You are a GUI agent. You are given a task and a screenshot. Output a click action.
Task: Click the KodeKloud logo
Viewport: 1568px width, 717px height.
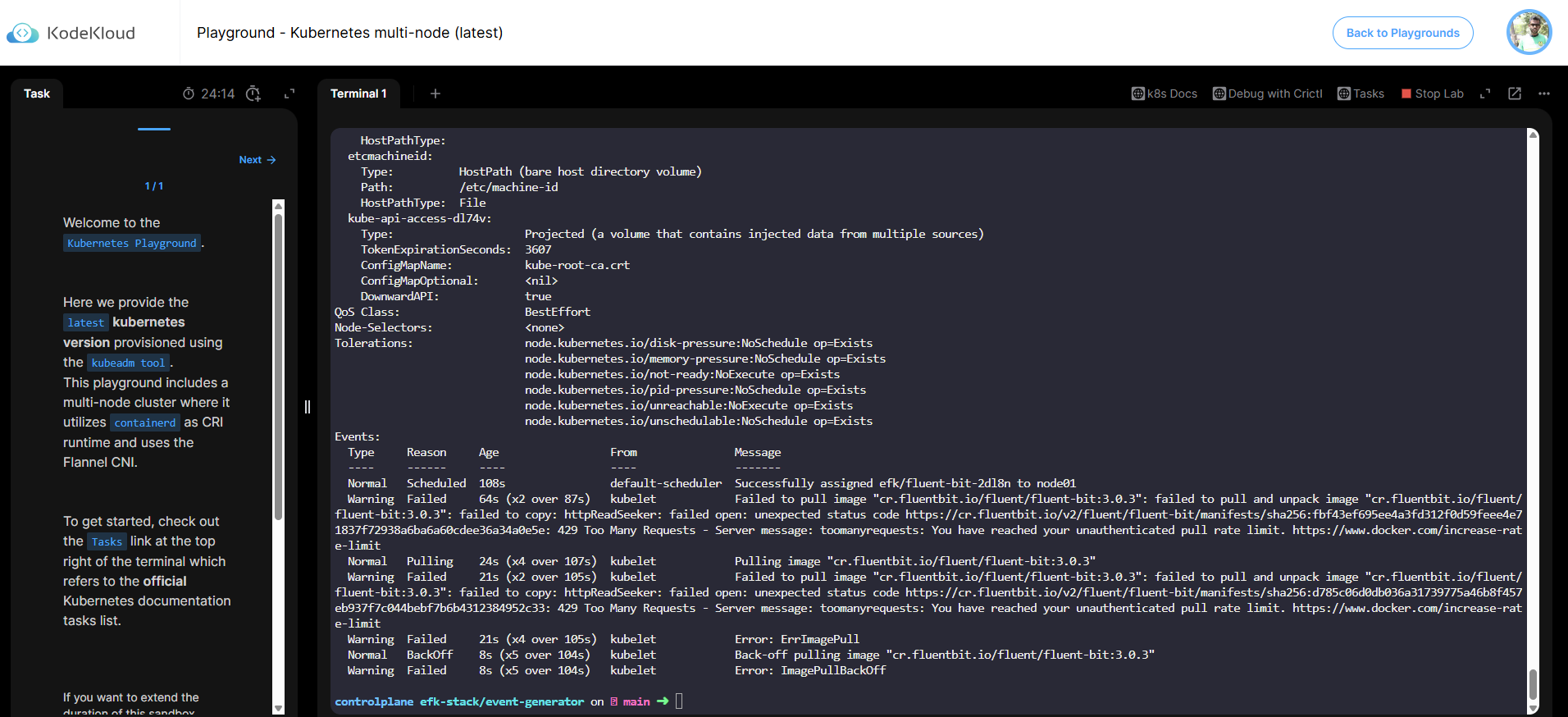click(x=71, y=33)
